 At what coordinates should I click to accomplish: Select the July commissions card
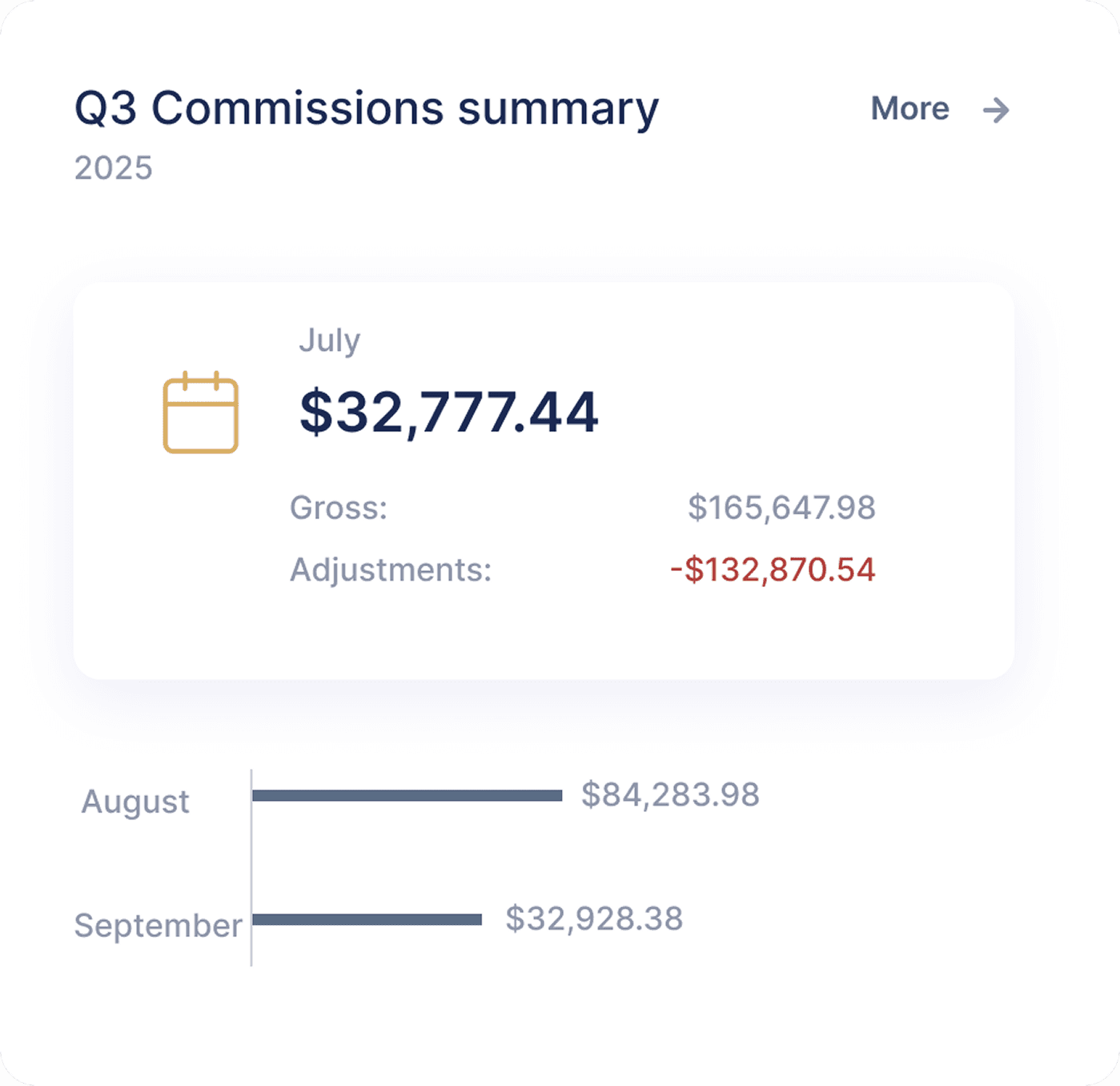tap(543, 477)
